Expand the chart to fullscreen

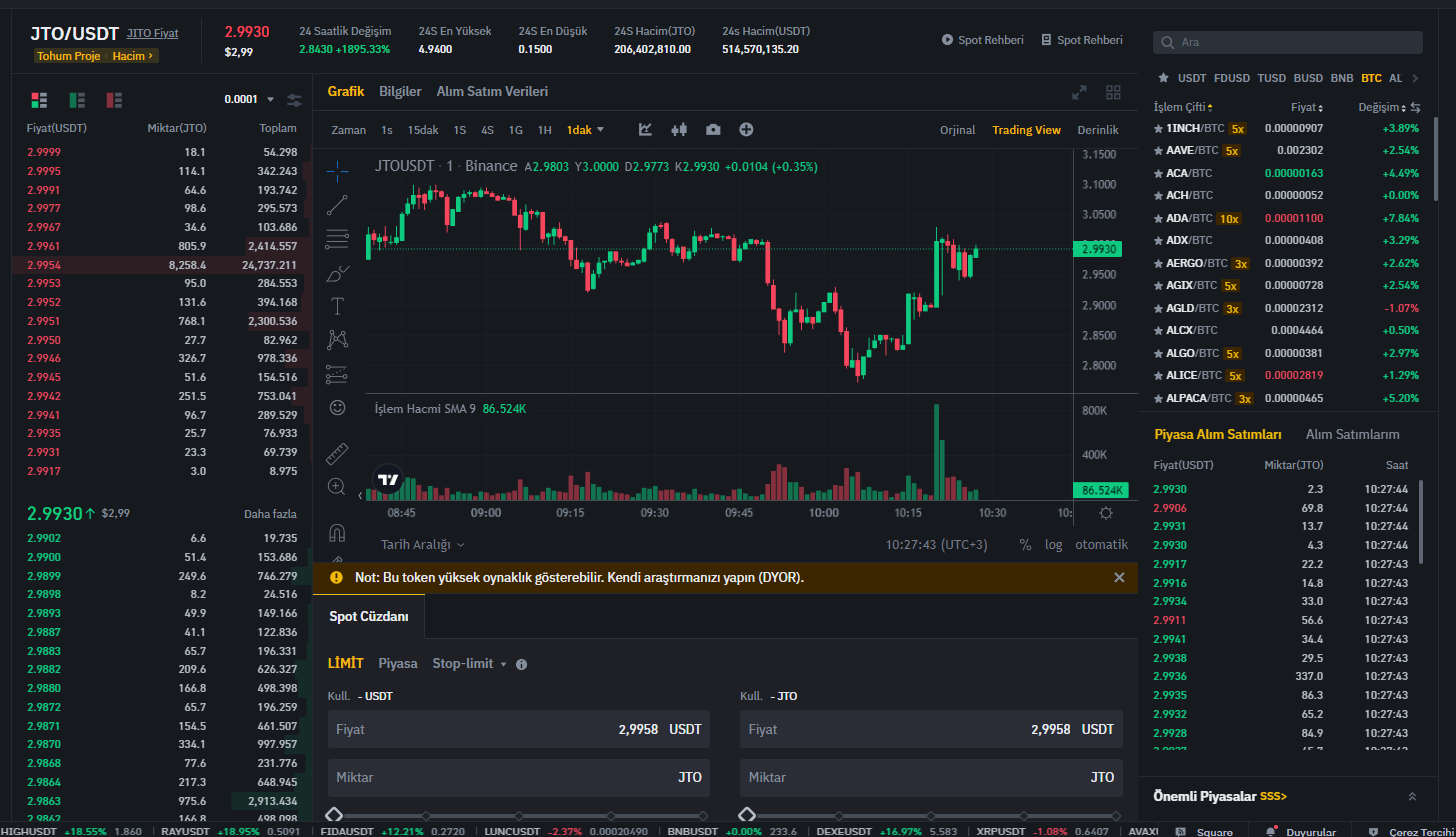pos(1079,93)
